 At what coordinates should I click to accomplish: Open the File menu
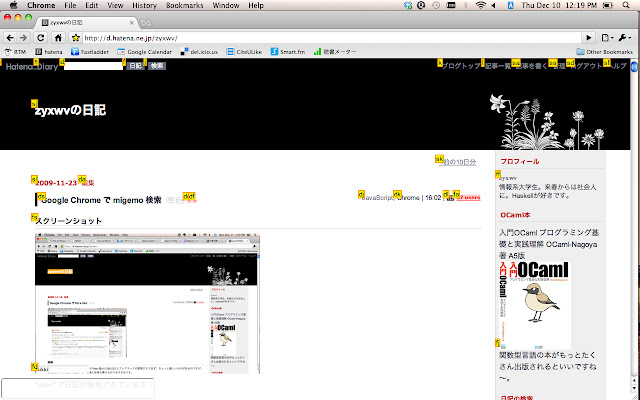point(70,5)
